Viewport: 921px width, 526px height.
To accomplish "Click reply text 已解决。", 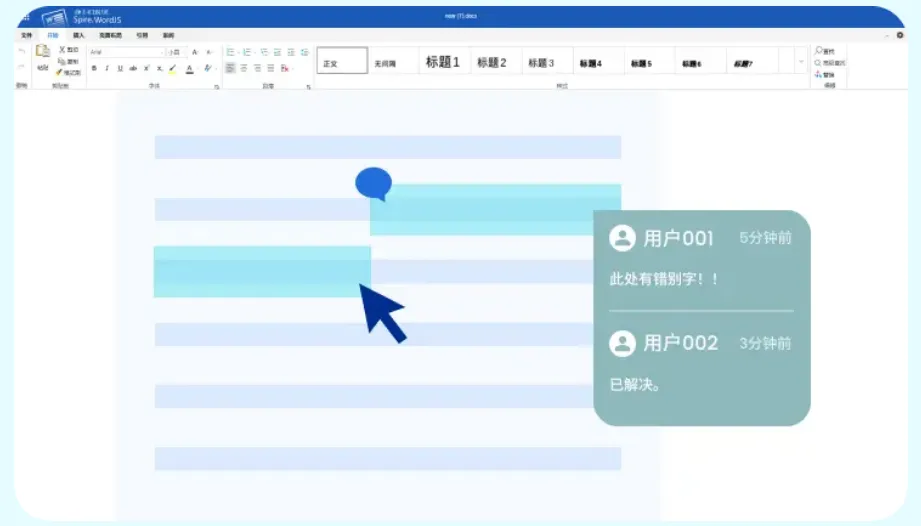I will pos(634,385).
